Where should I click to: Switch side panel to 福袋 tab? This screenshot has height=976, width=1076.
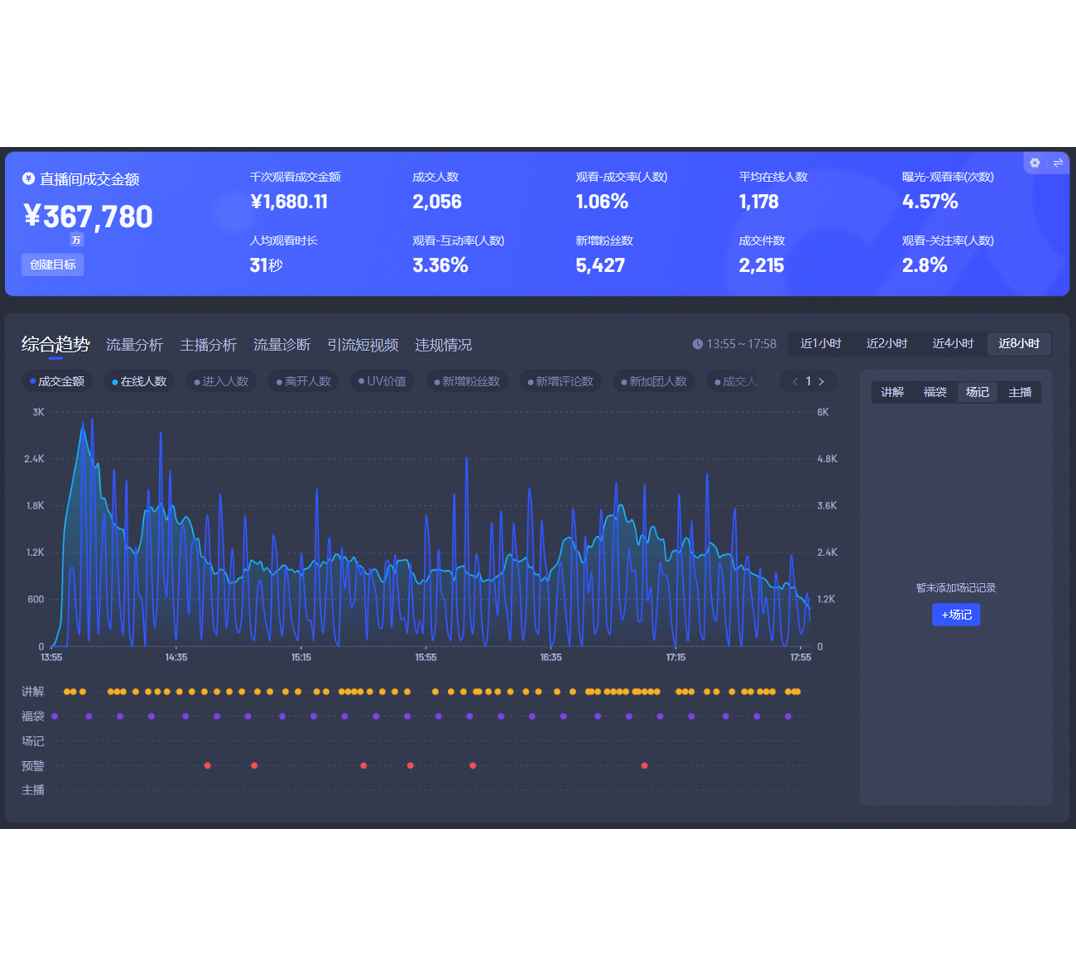935,392
